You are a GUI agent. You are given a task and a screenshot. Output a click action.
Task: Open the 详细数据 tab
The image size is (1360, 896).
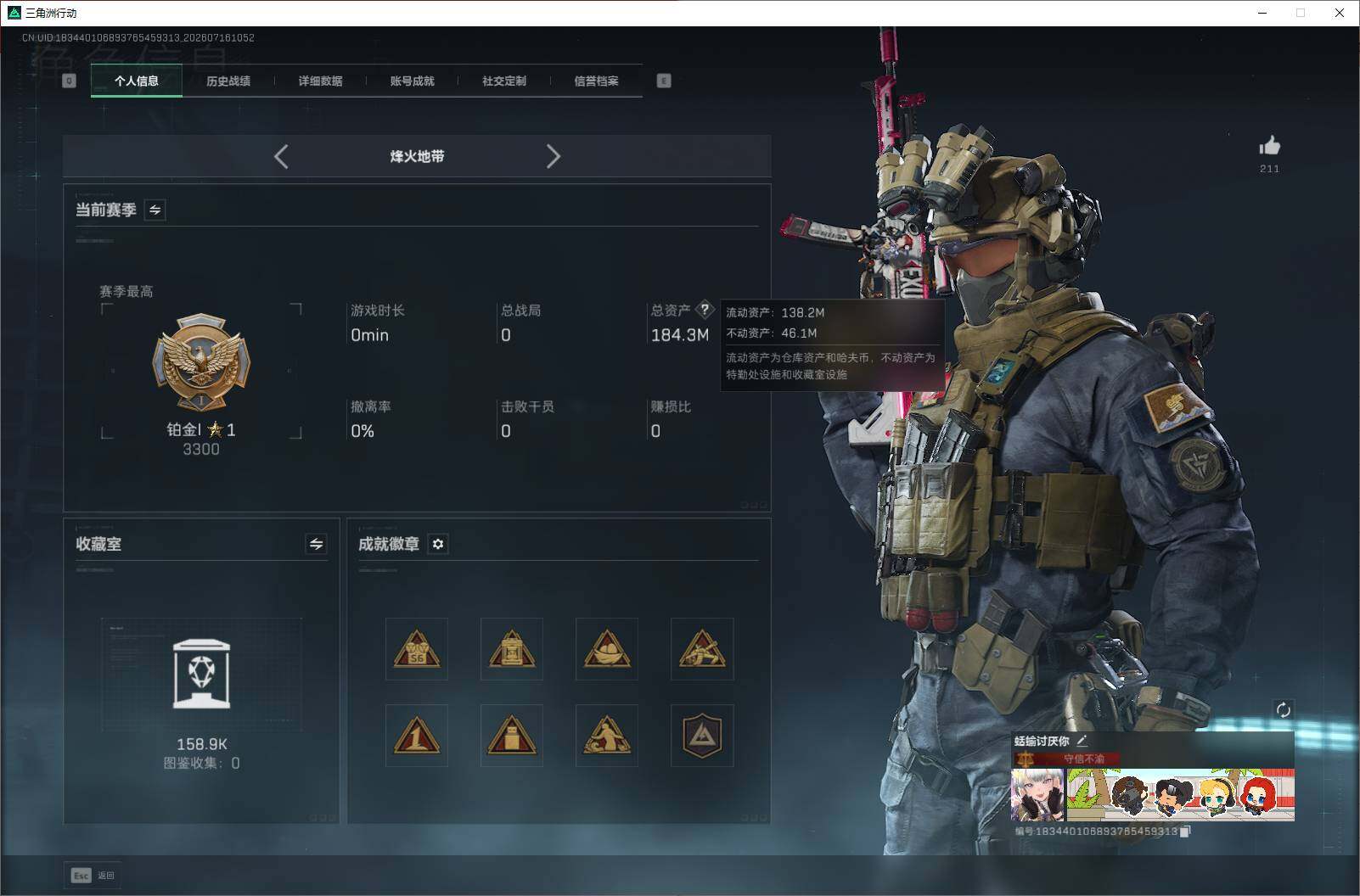[x=320, y=81]
